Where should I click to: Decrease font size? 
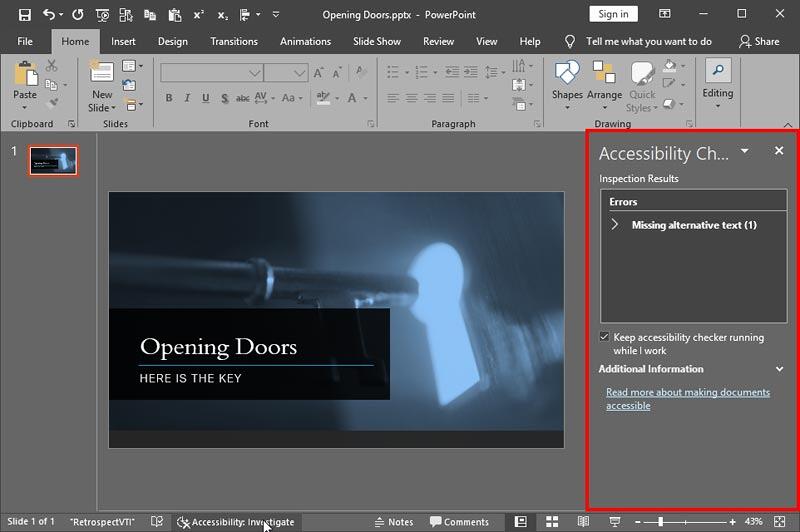[337, 73]
